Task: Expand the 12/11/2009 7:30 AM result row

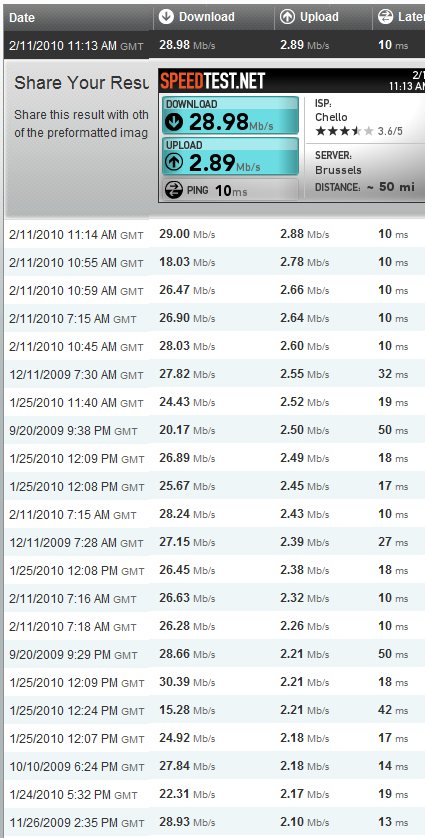Action: coord(214,374)
